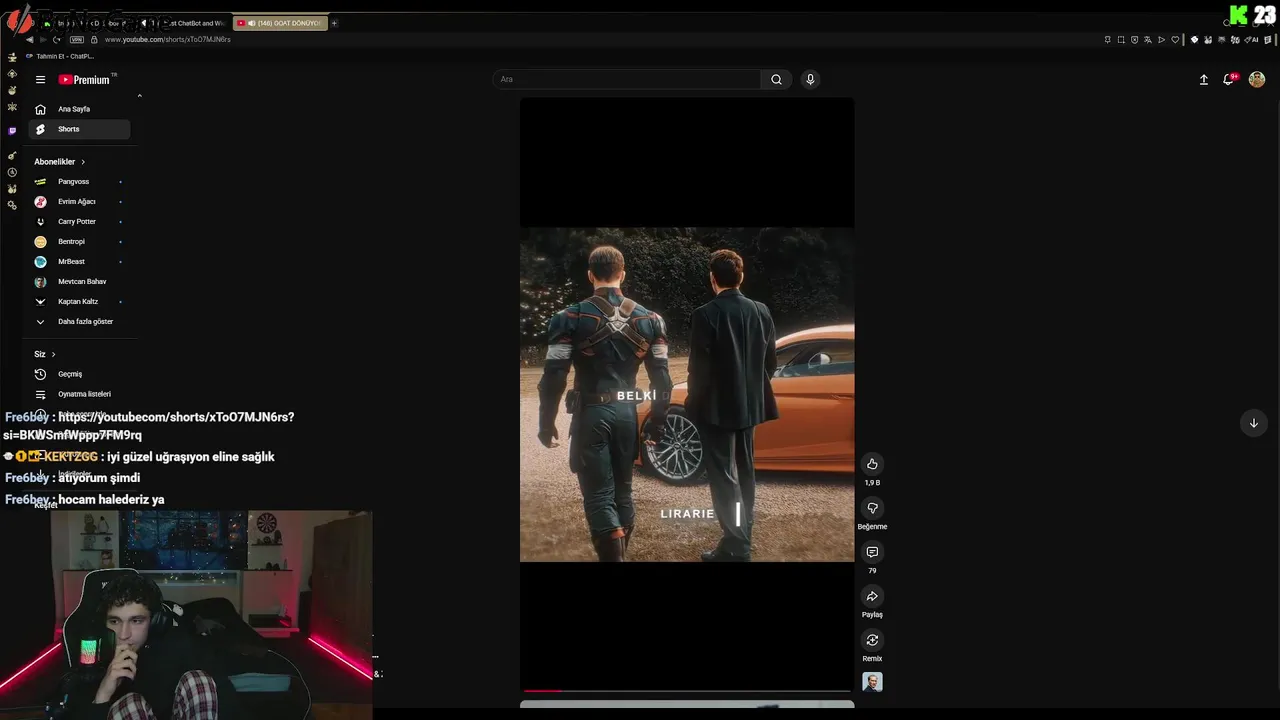Share the Short via Paylaş
The image size is (1280, 720).
pyautogui.click(x=872, y=596)
